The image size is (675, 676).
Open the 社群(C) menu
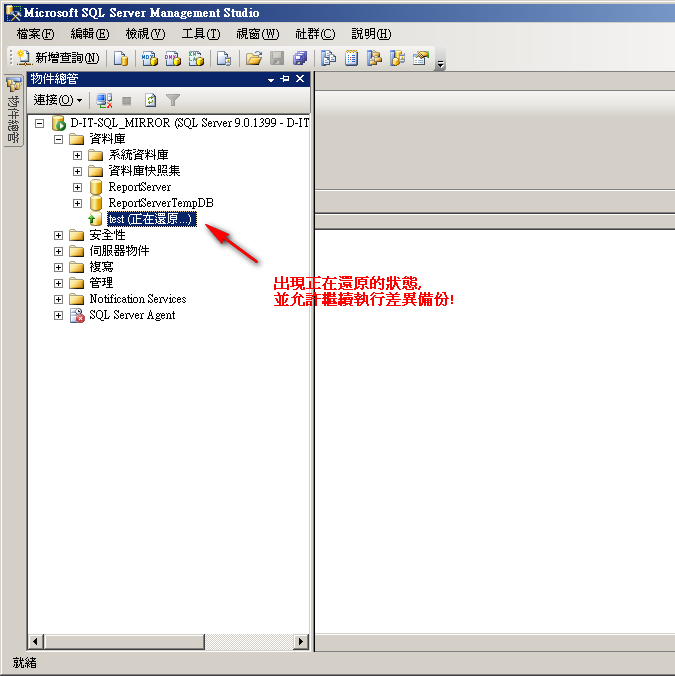(315, 34)
